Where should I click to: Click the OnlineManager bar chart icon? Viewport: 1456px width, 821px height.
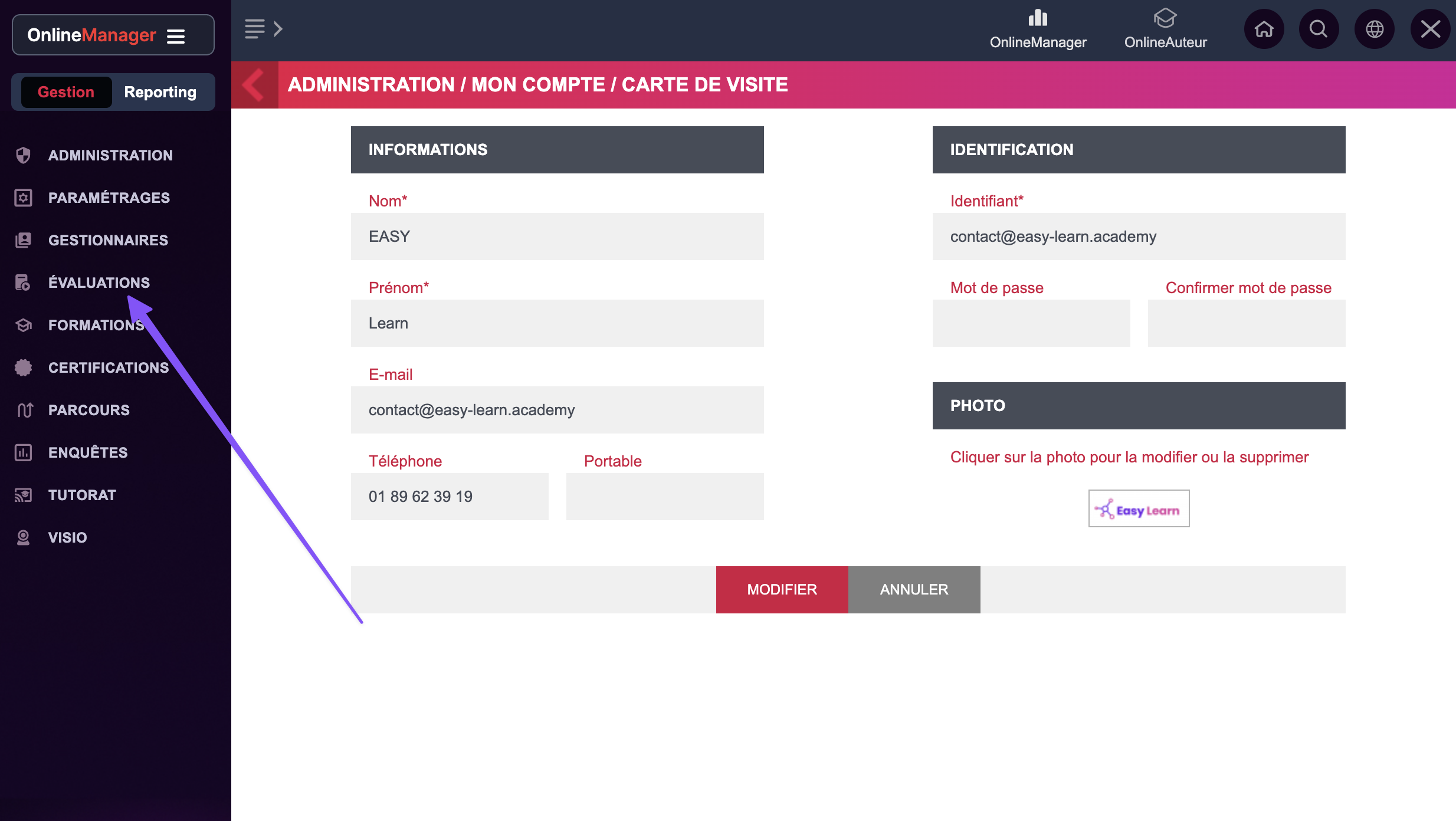pyautogui.click(x=1038, y=18)
